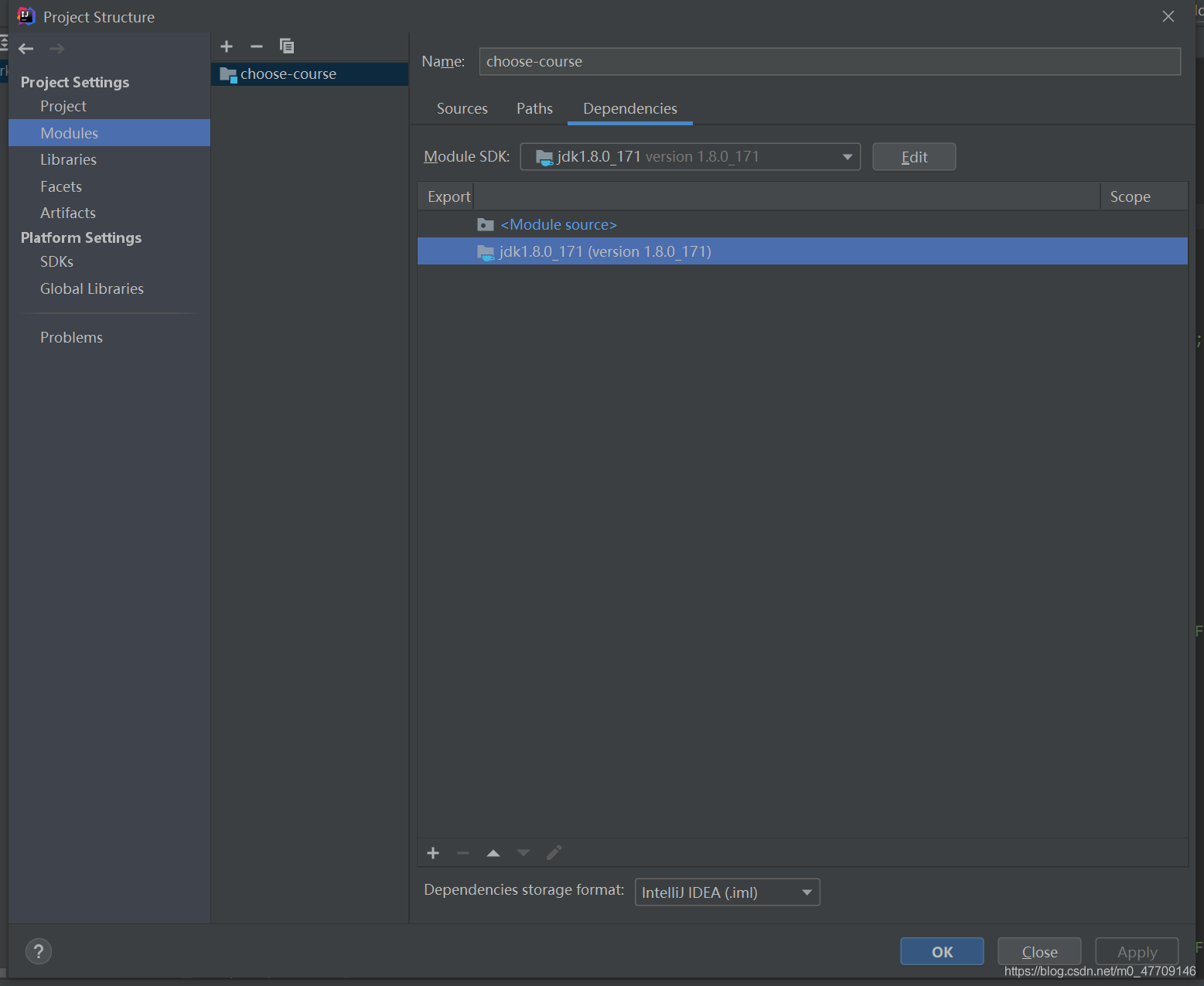Click the edit dependency pencil icon

(554, 853)
